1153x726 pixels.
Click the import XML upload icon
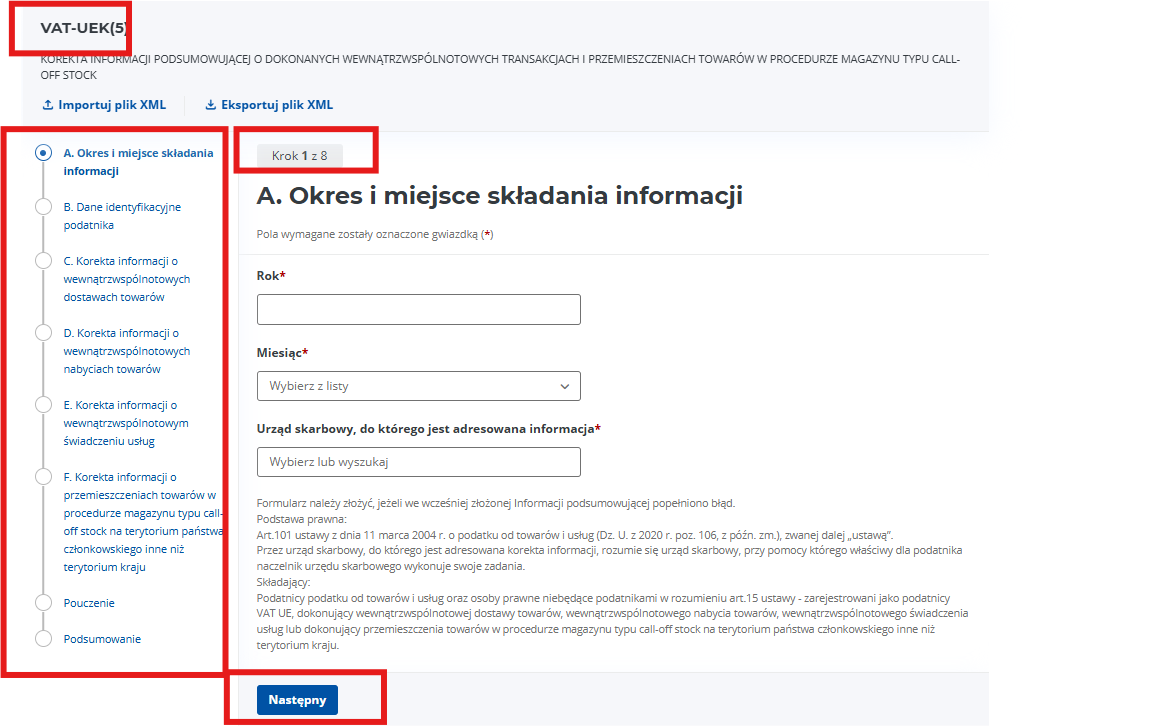47,105
